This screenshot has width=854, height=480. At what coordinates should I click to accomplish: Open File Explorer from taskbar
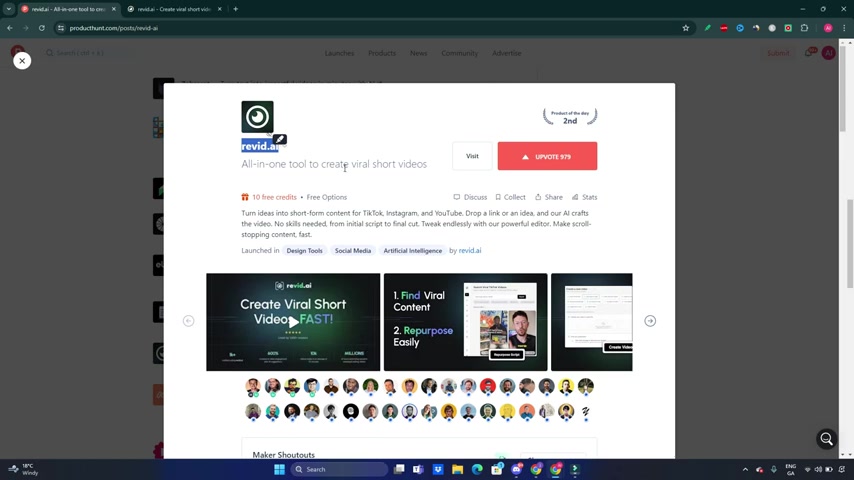[458, 469]
